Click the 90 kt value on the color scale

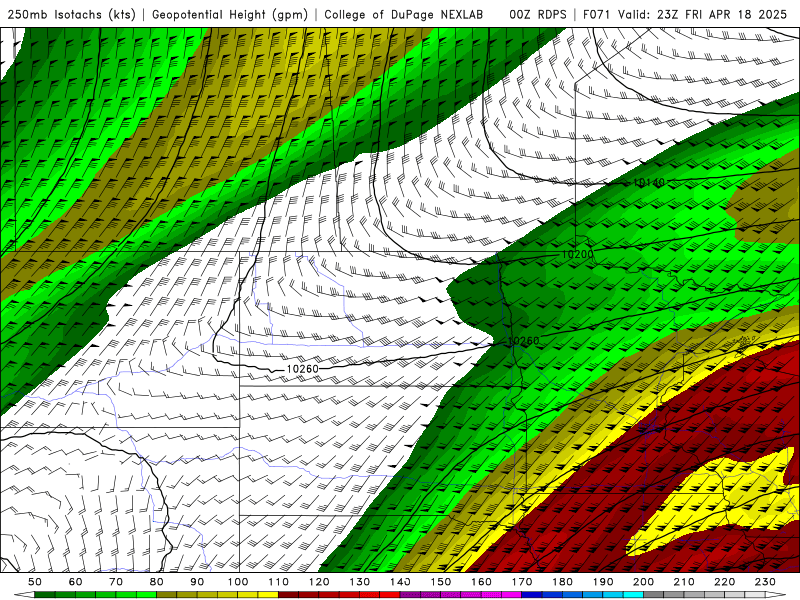coord(197,582)
